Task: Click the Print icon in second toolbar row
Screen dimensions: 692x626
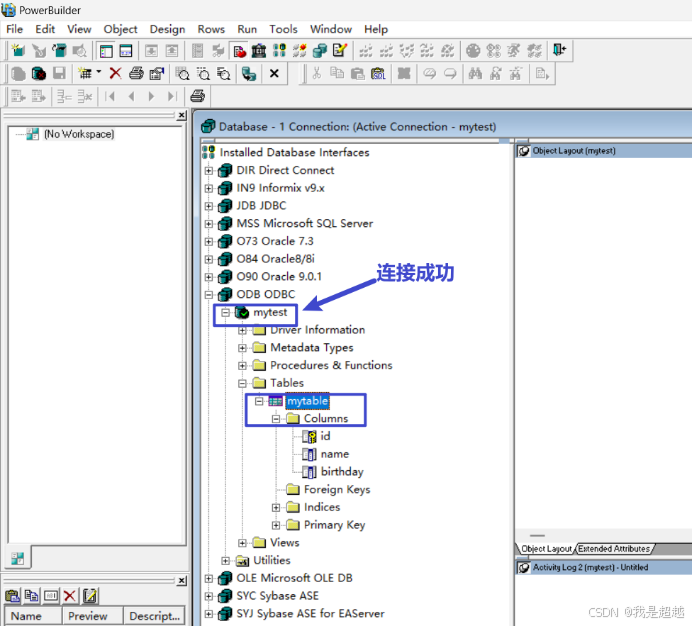Action: [136, 73]
